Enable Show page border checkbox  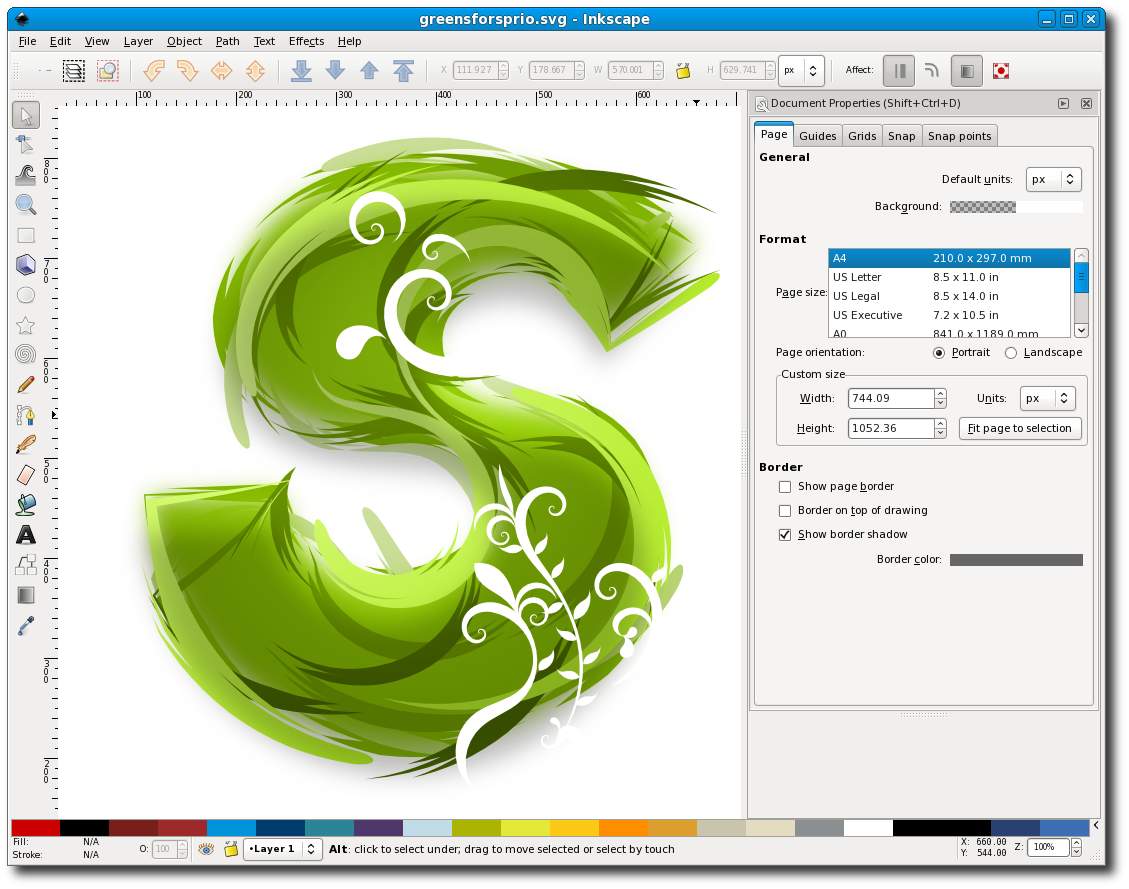pyautogui.click(x=785, y=487)
